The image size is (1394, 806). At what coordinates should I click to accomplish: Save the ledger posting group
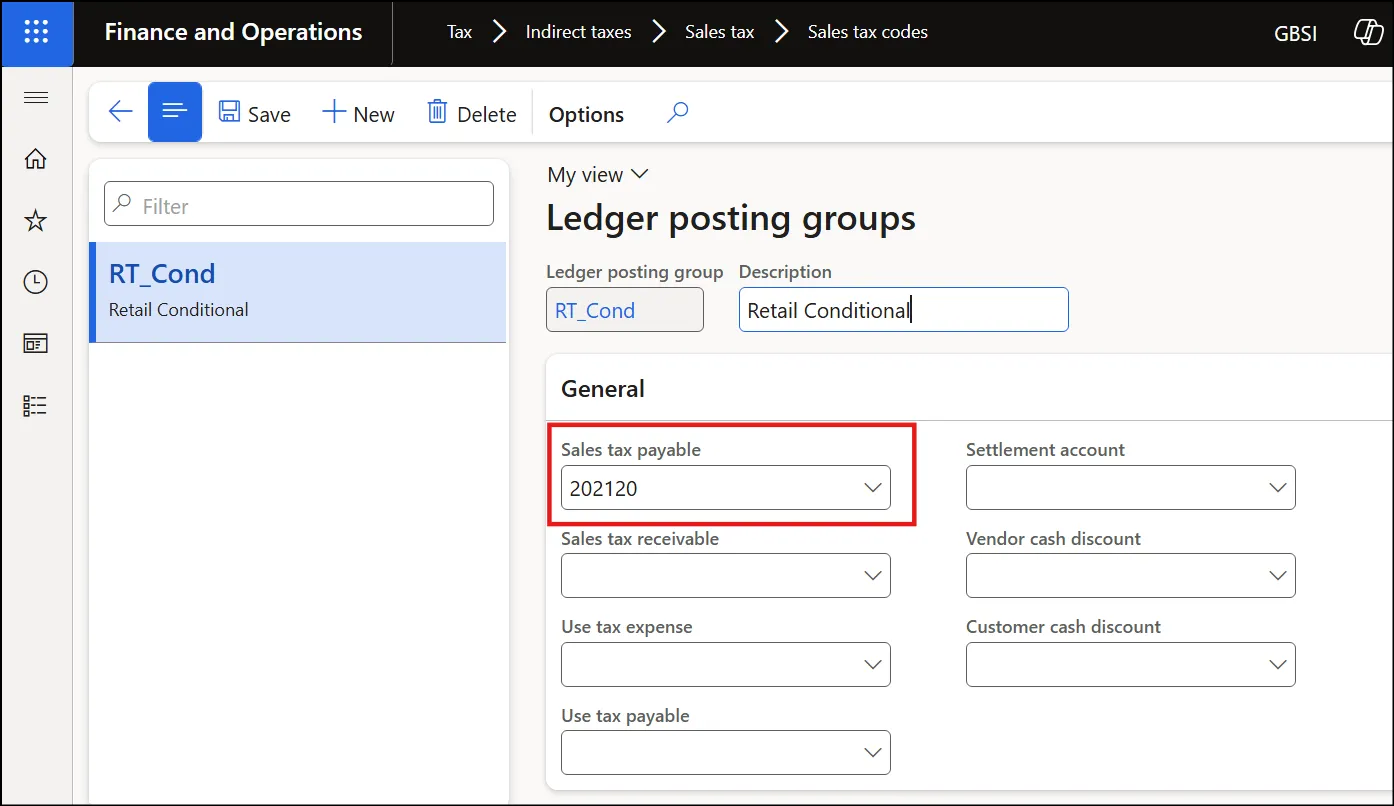pos(255,113)
